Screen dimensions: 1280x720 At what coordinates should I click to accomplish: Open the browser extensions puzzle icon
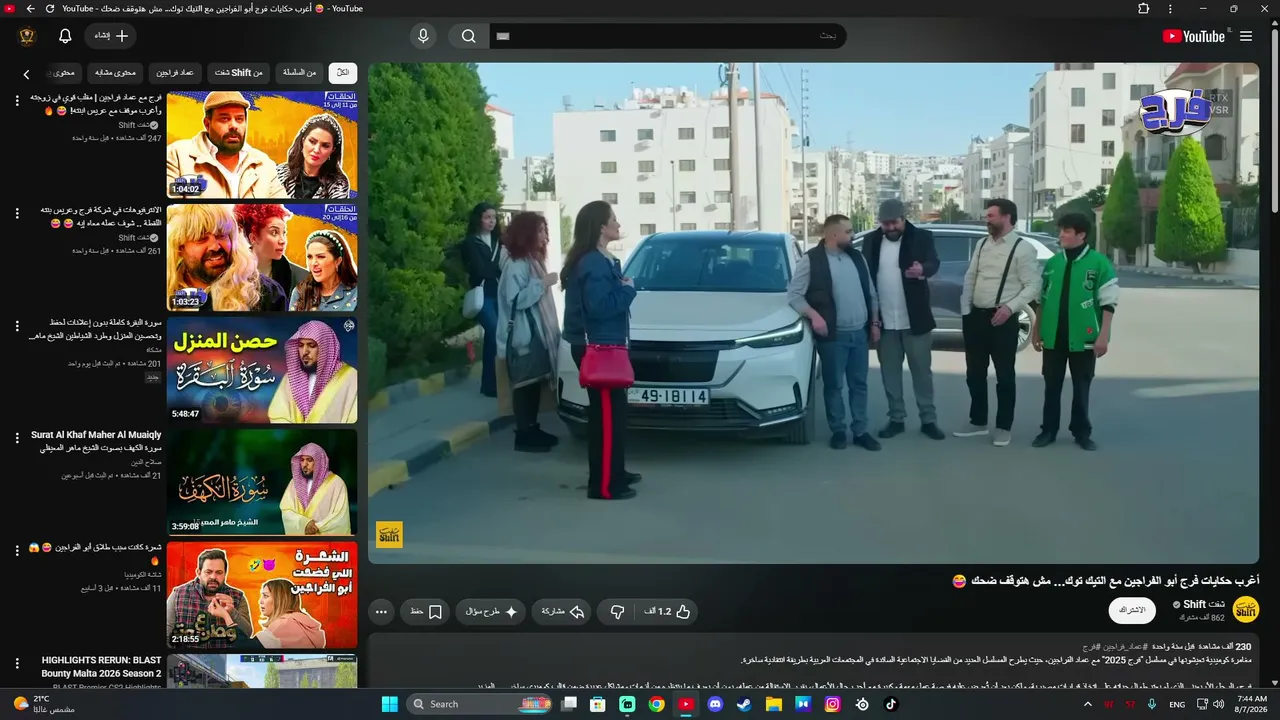point(1144,9)
